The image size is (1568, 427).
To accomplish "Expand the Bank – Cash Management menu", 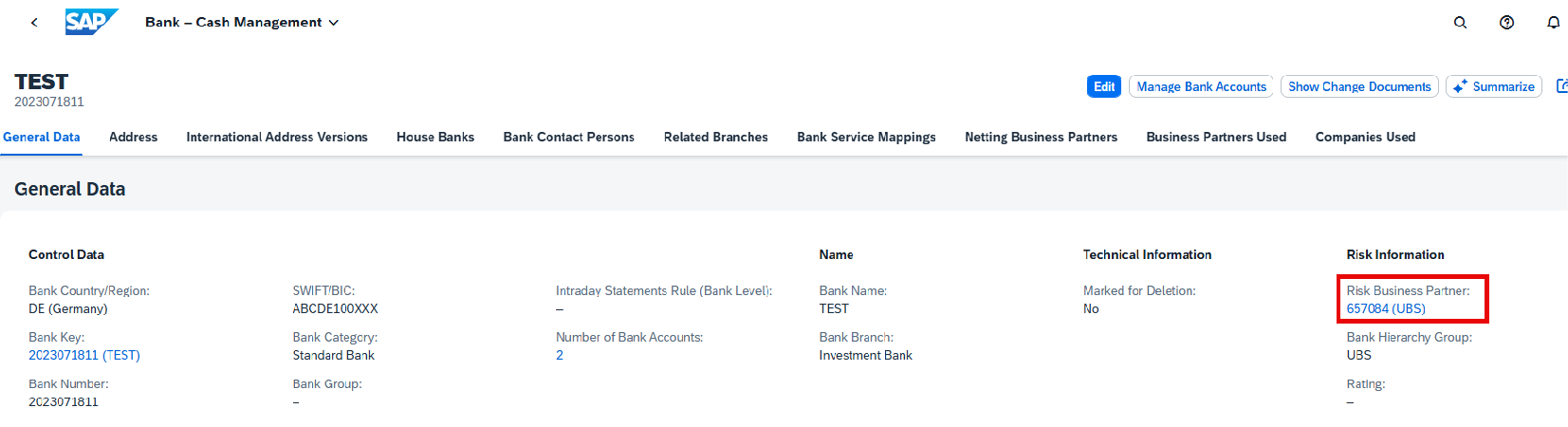I will tap(242, 22).
